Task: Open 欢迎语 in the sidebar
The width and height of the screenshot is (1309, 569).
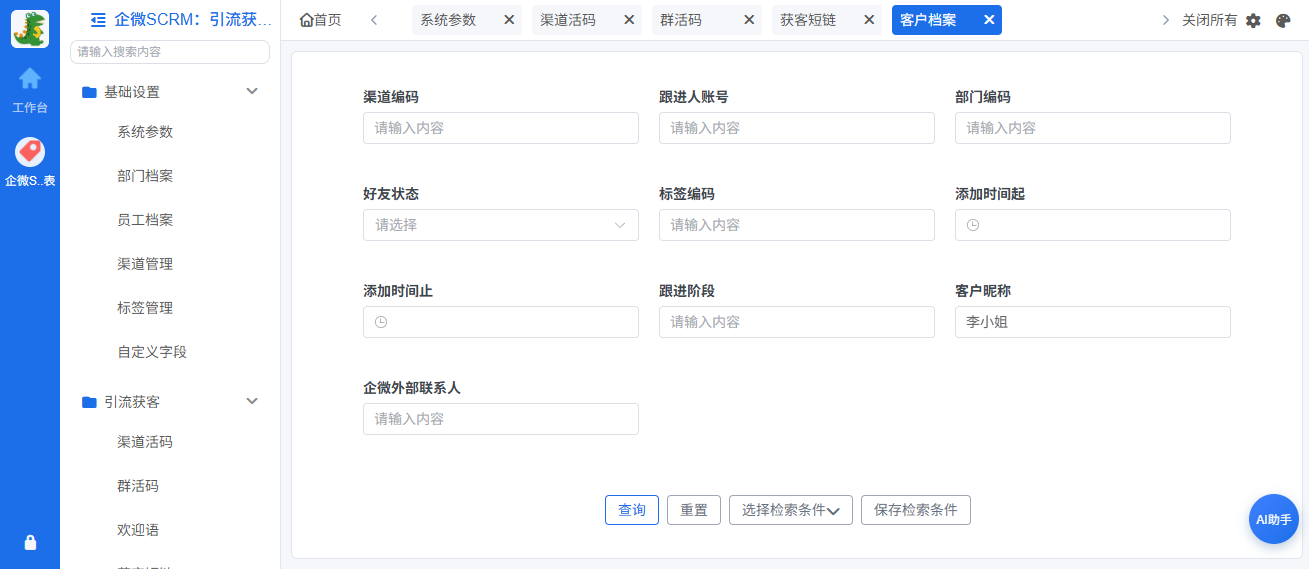Action: click(138, 530)
